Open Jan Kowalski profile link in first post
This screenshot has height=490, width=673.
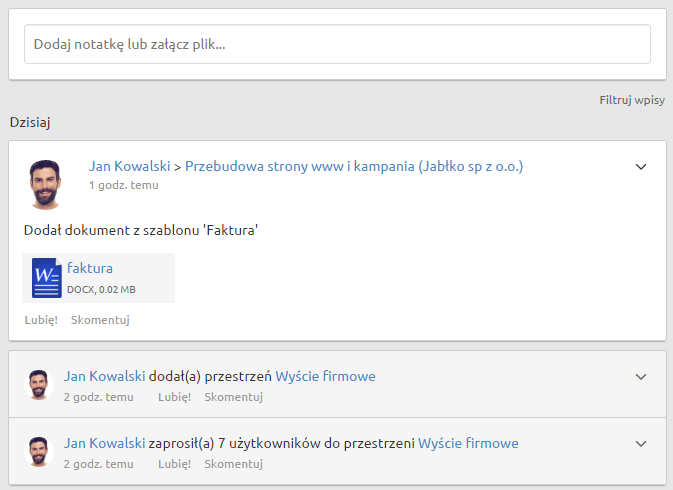point(130,166)
